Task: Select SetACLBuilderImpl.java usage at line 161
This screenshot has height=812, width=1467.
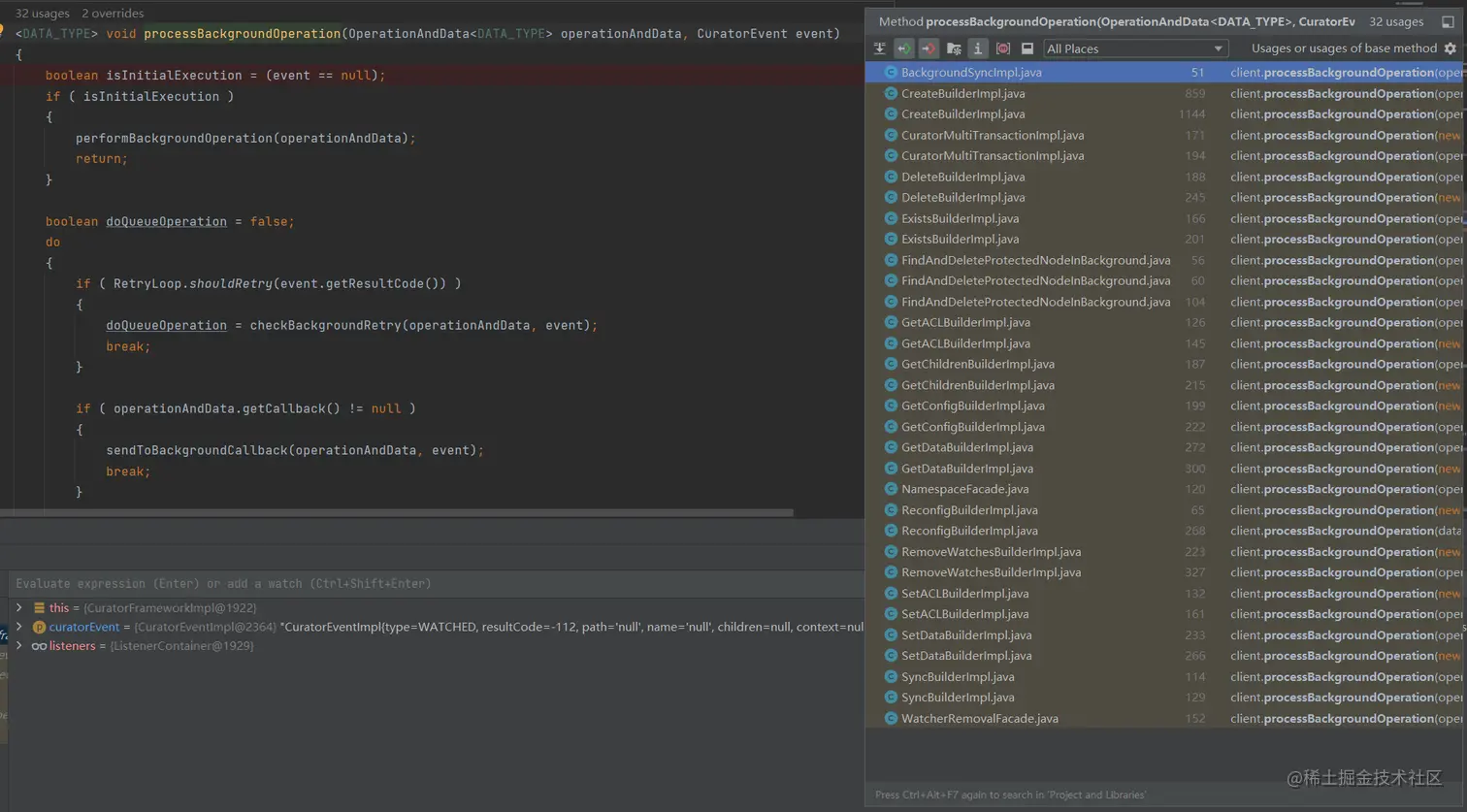Action: coord(1165,615)
